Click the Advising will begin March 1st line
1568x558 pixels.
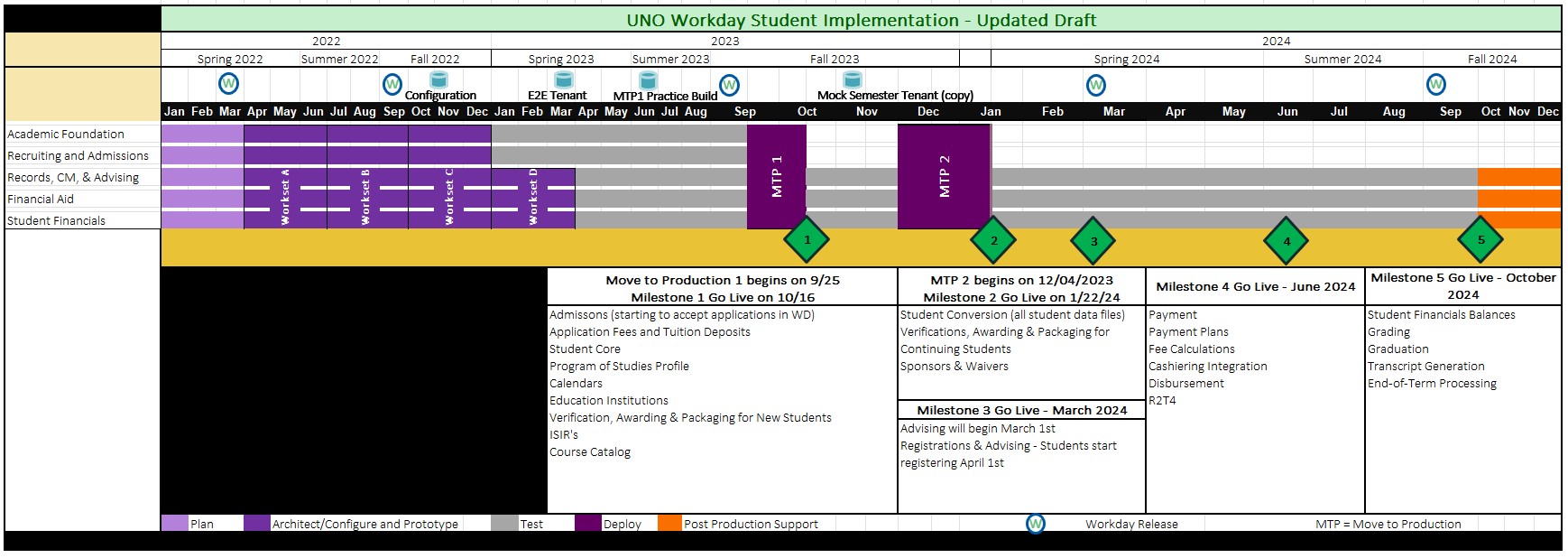(978, 428)
